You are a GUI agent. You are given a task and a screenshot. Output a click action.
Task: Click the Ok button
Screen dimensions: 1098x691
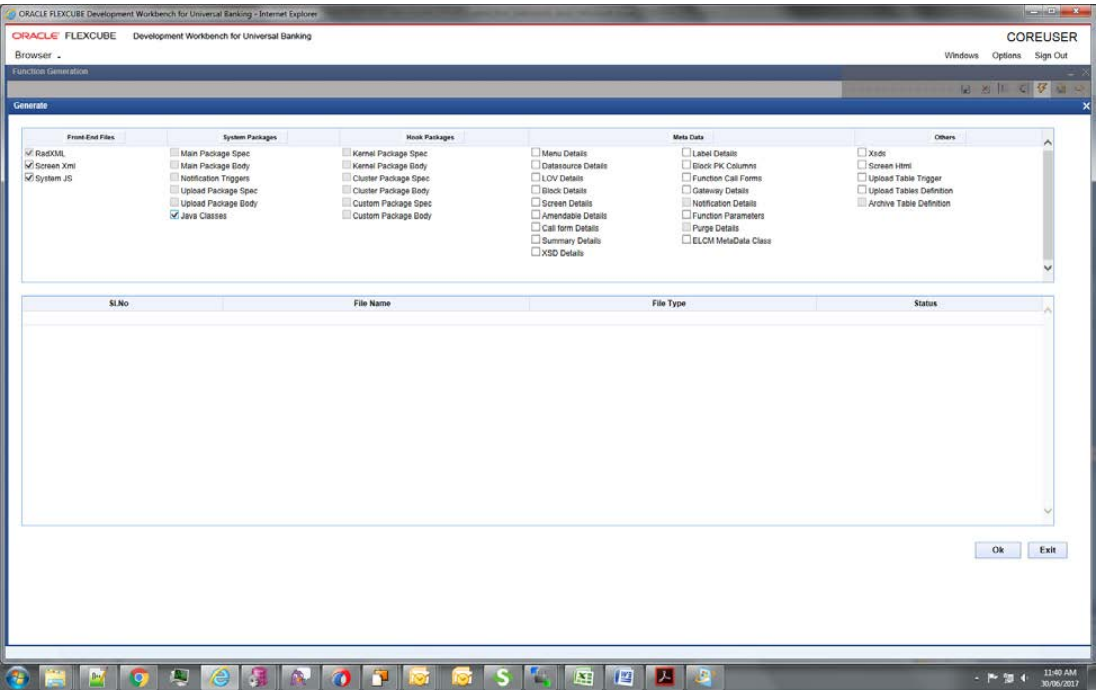tap(997, 550)
